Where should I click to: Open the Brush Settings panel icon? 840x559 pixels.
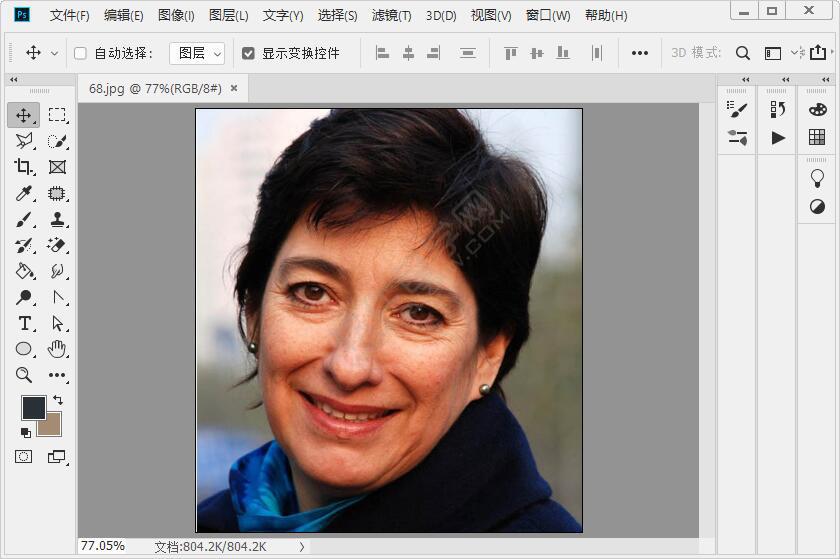pyautogui.click(x=737, y=109)
